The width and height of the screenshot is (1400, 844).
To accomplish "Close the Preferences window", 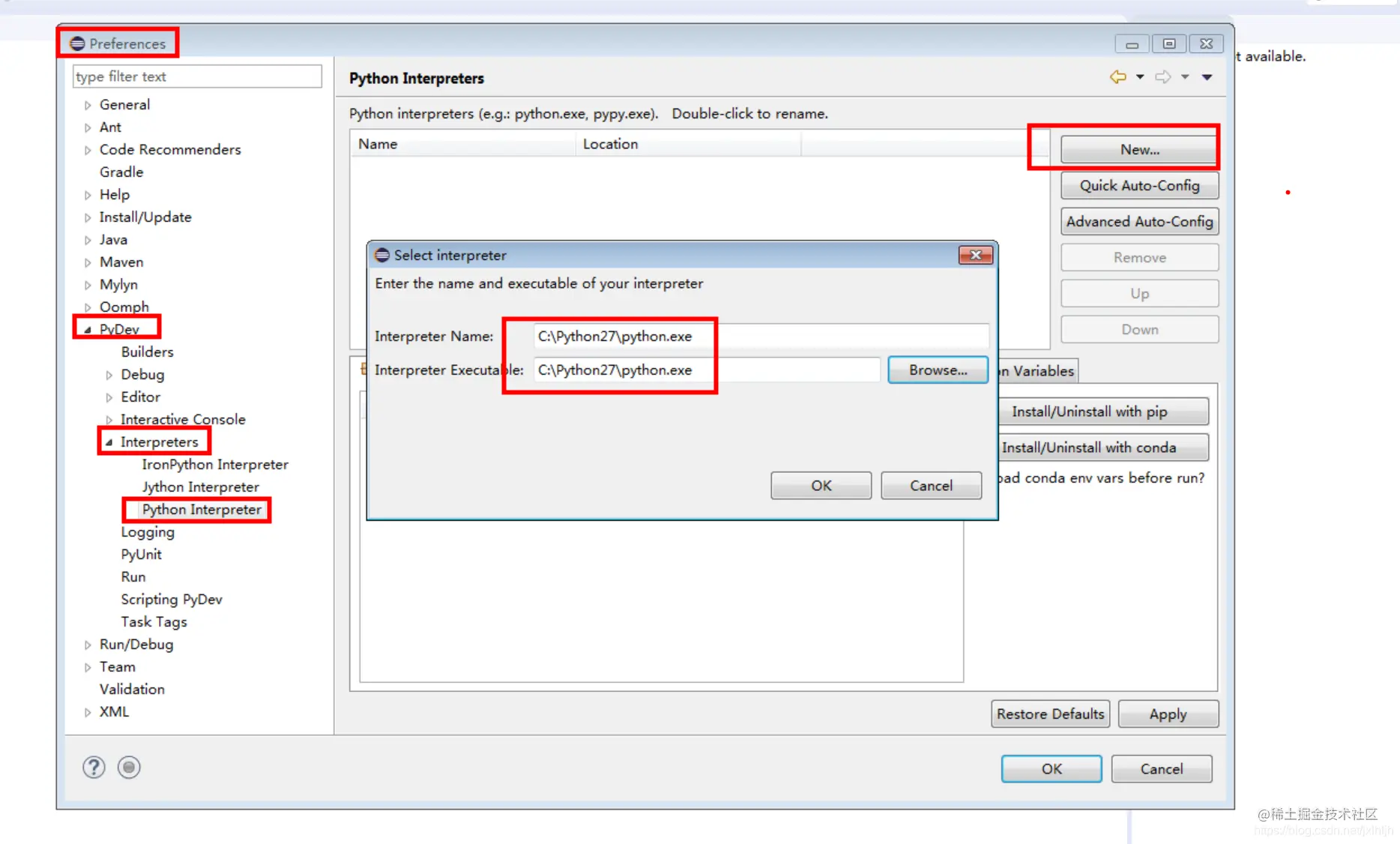I will pos(1207,44).
